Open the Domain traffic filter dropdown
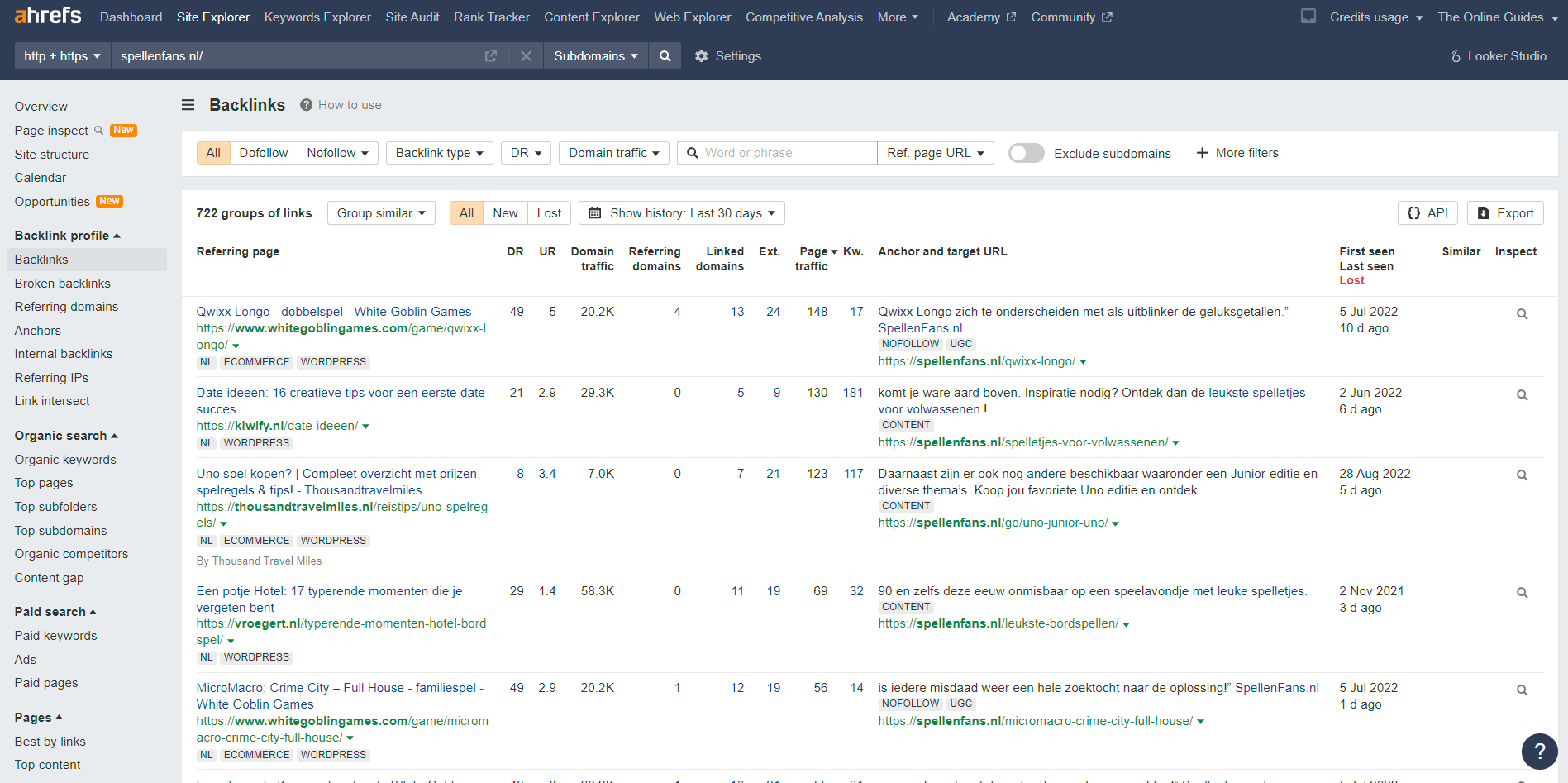This screenshot has width=1568, height=783. pyautogui.click(x=613, y=153)
